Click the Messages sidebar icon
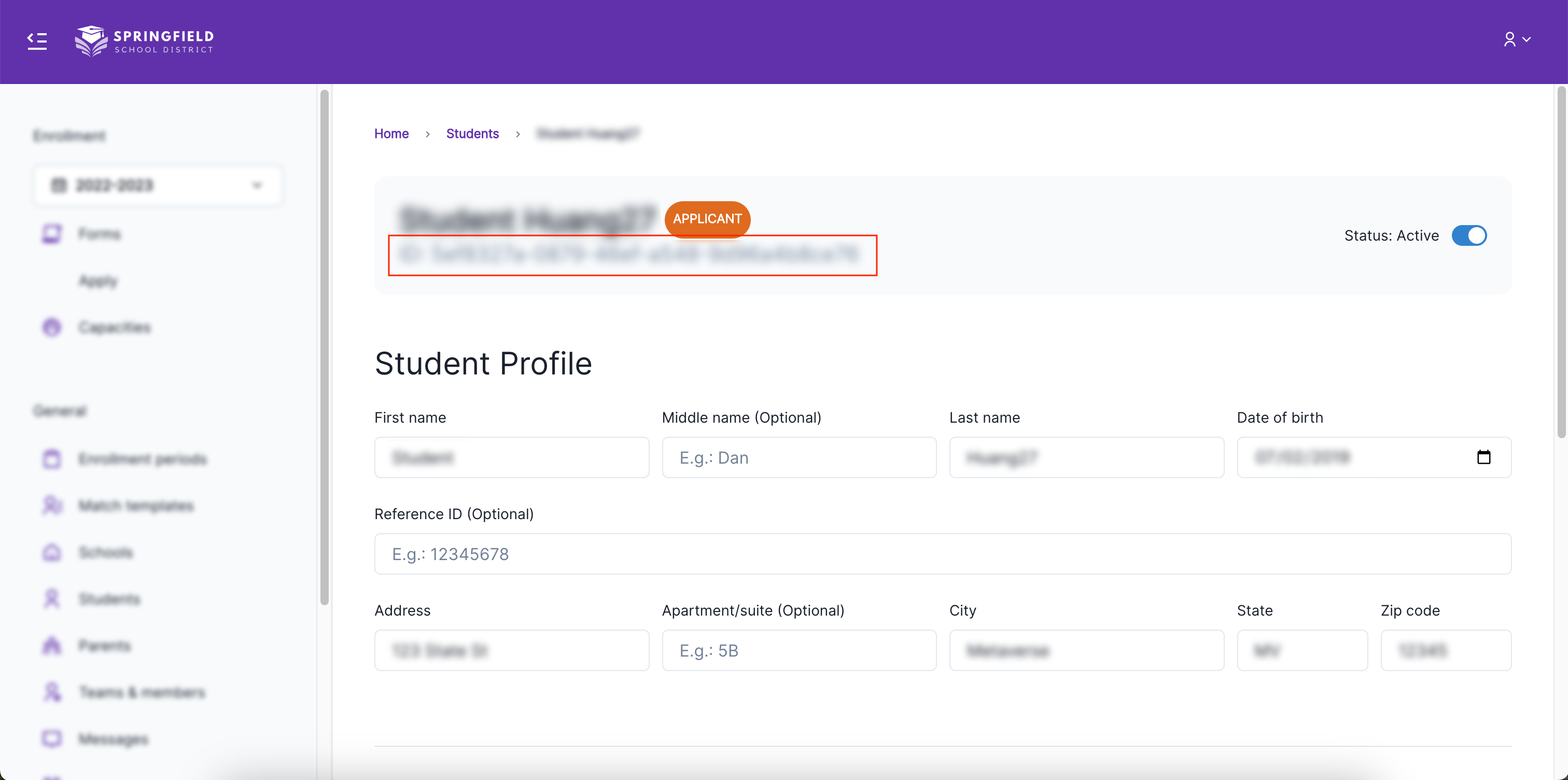This screenshot has width=1568, height=780. tap(52, 739)
